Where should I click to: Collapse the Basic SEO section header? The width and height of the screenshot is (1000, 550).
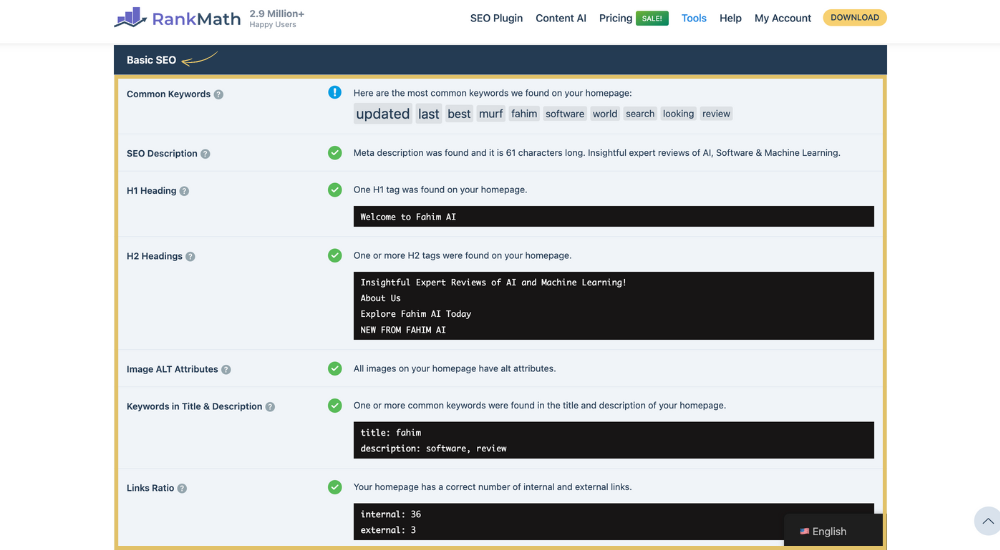(500, 60)
